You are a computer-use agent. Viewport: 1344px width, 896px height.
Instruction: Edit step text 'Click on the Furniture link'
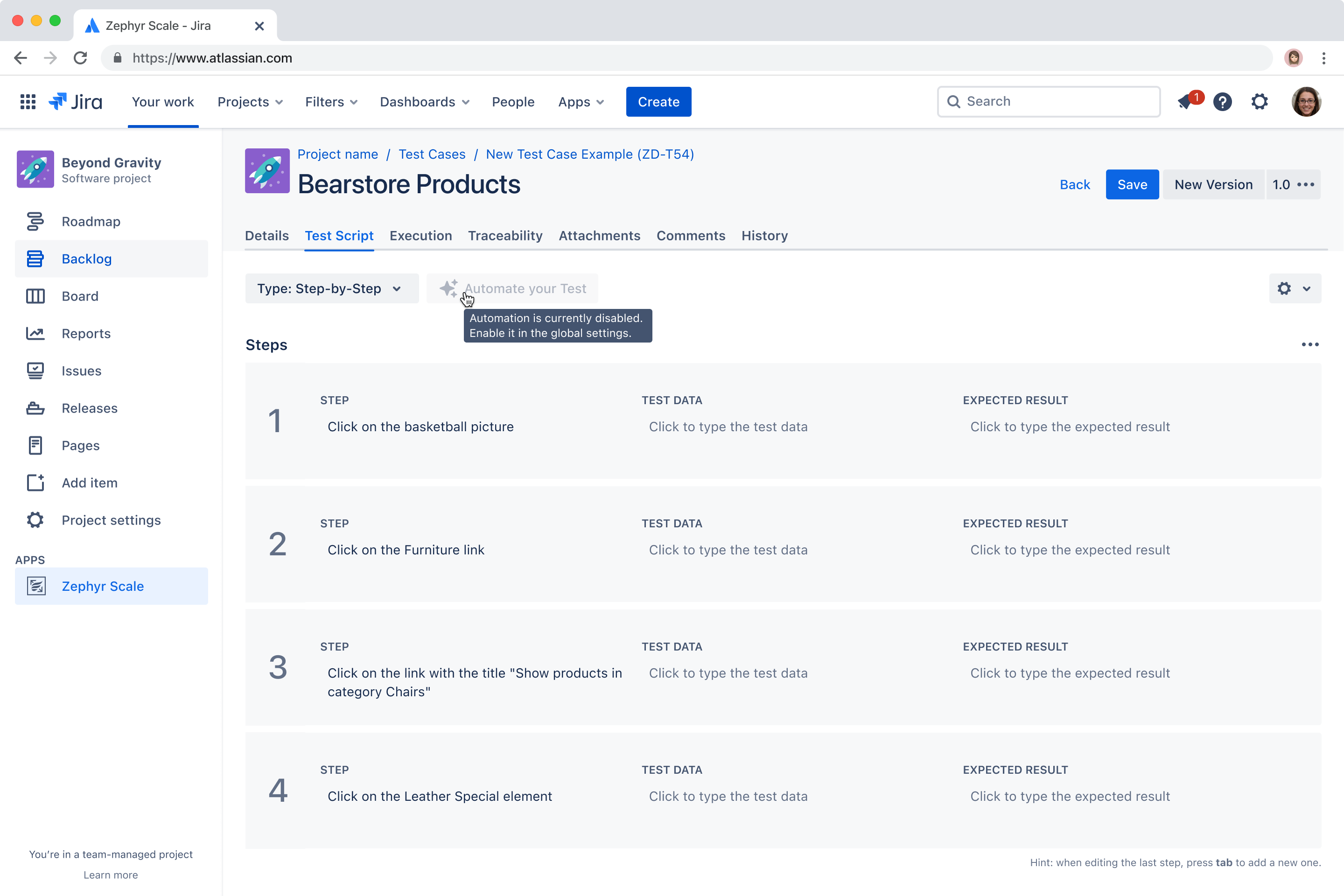tap(406, 550)
